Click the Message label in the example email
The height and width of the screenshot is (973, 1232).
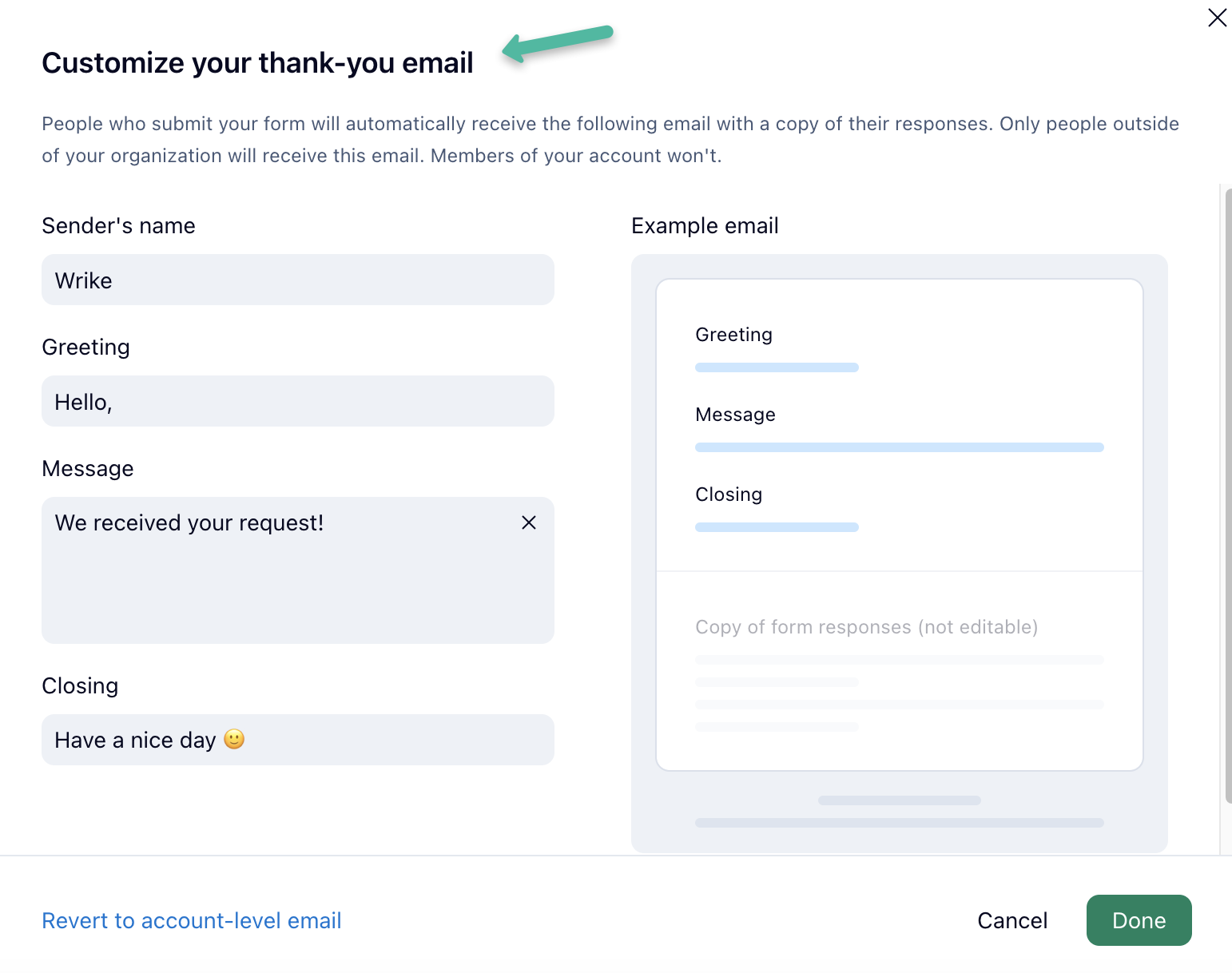pyautogui.click(x=735, y=415)
